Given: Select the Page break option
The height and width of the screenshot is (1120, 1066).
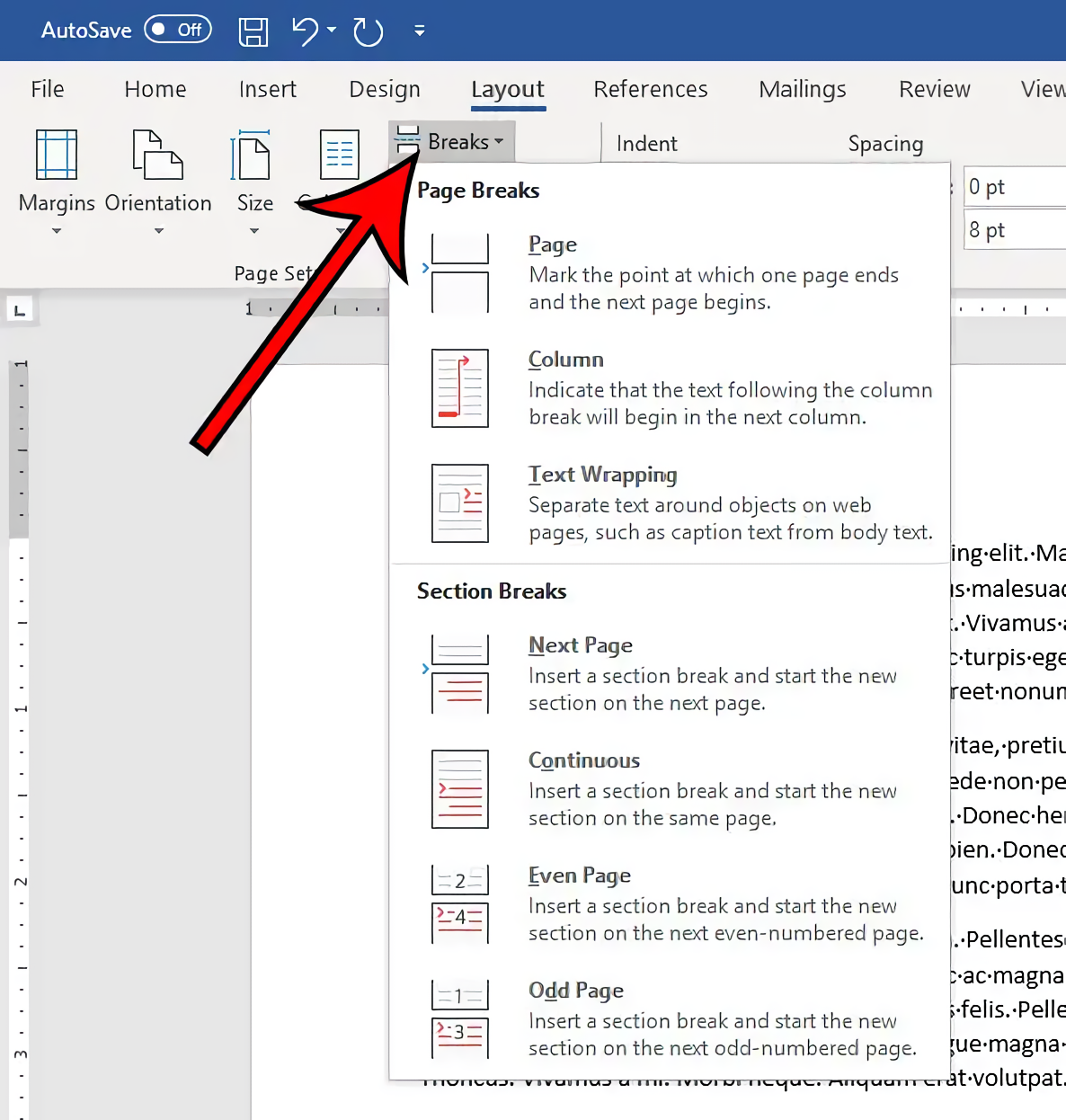Looking at the screenshot, I should (552, 244).
